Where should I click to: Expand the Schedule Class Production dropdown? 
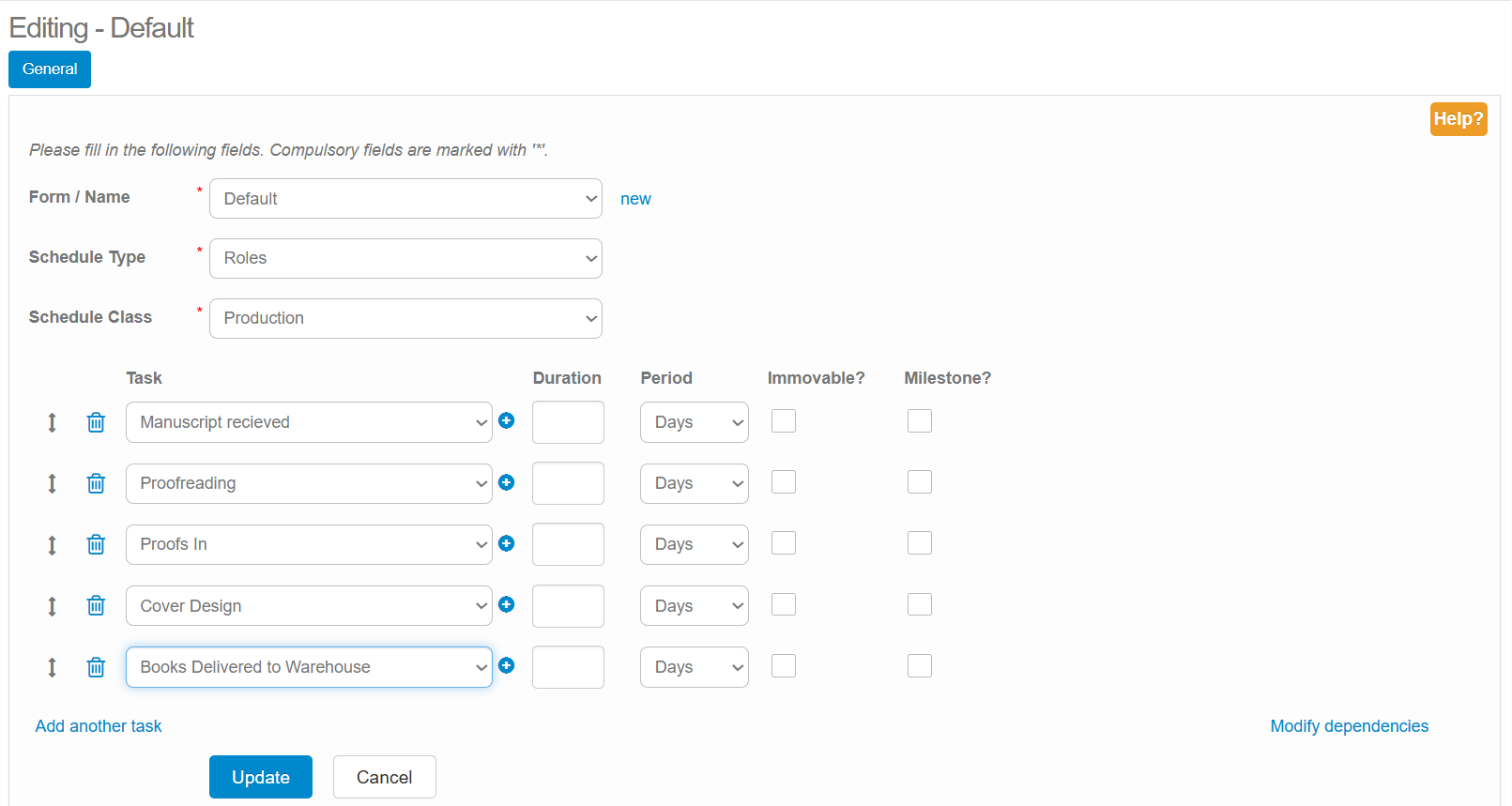coord(405,318)
